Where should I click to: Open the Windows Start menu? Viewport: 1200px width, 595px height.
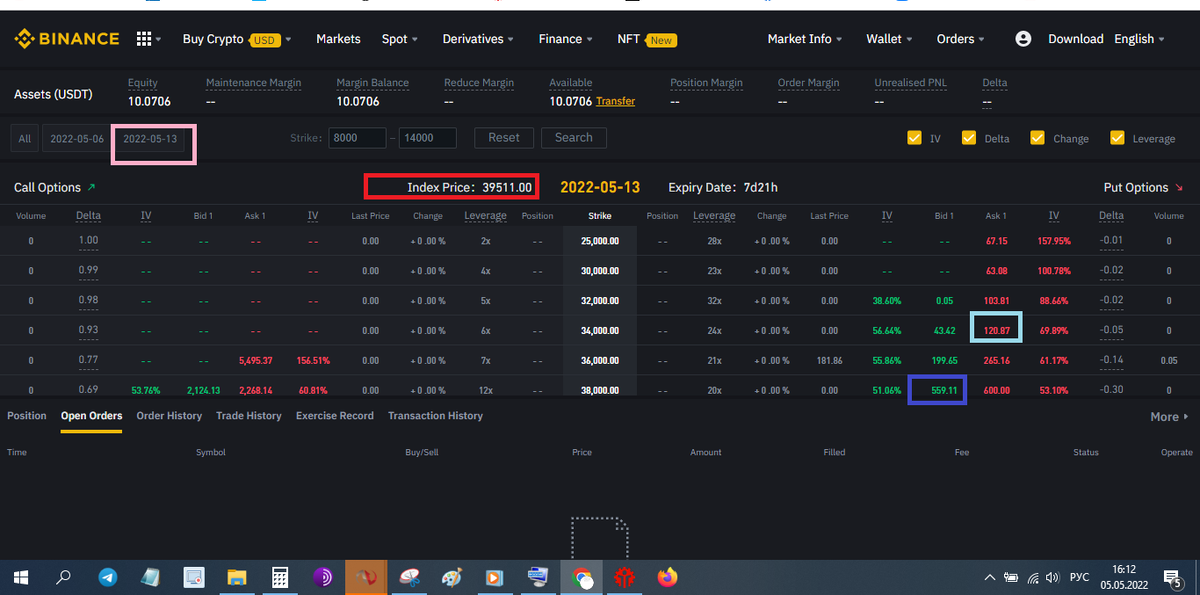pyautogui.click(x=21, y=577)
